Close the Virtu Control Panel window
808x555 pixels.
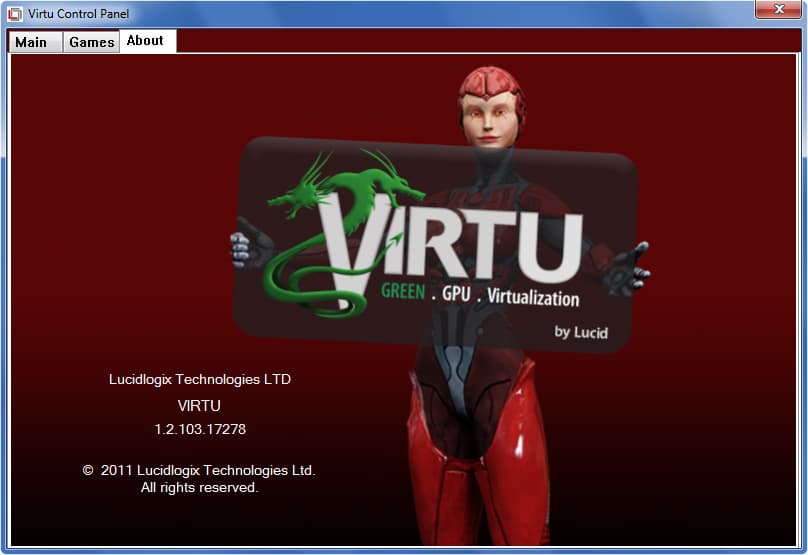[778, 9]
